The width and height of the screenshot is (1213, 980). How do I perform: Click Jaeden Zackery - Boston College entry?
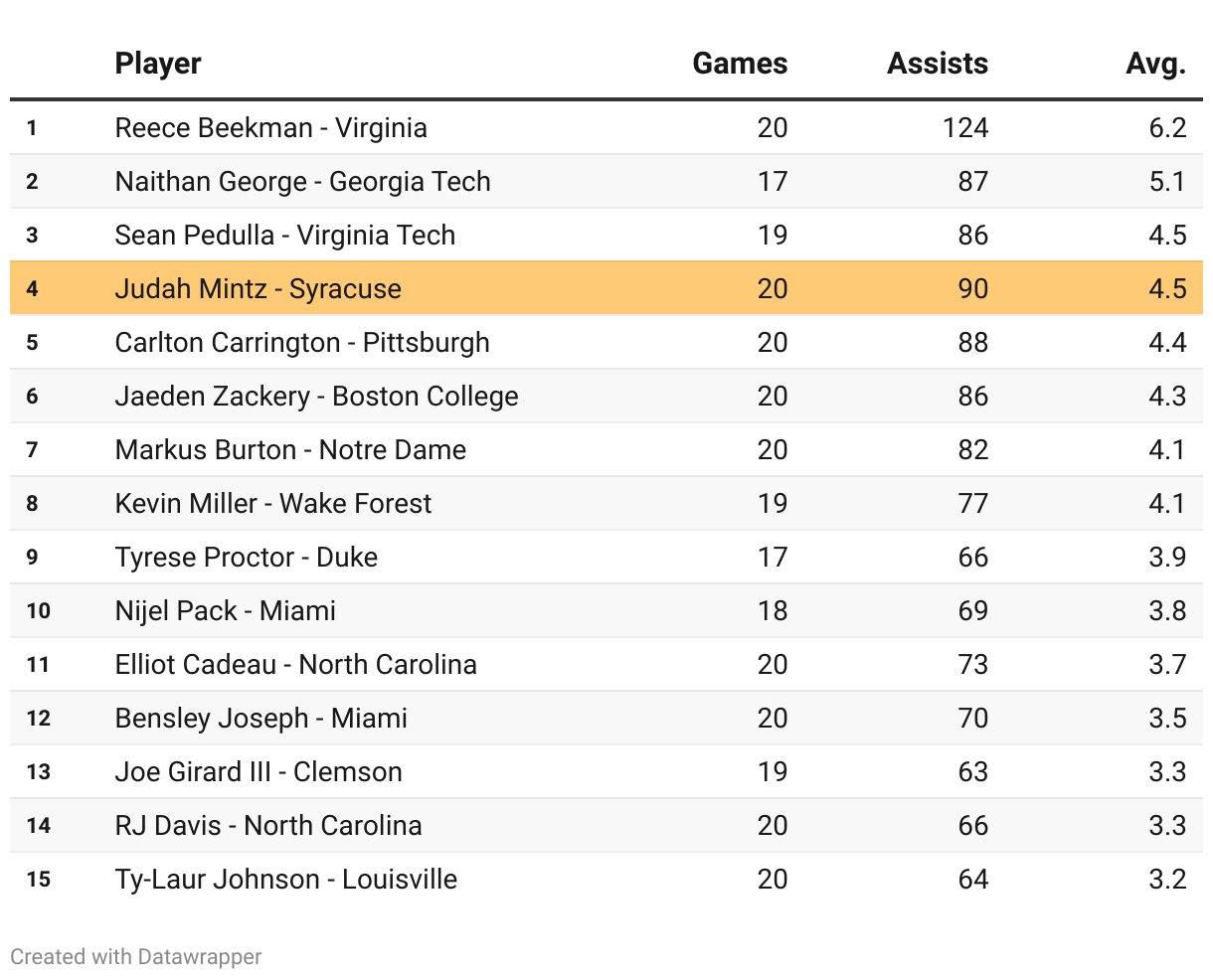[x=316, y=397]
